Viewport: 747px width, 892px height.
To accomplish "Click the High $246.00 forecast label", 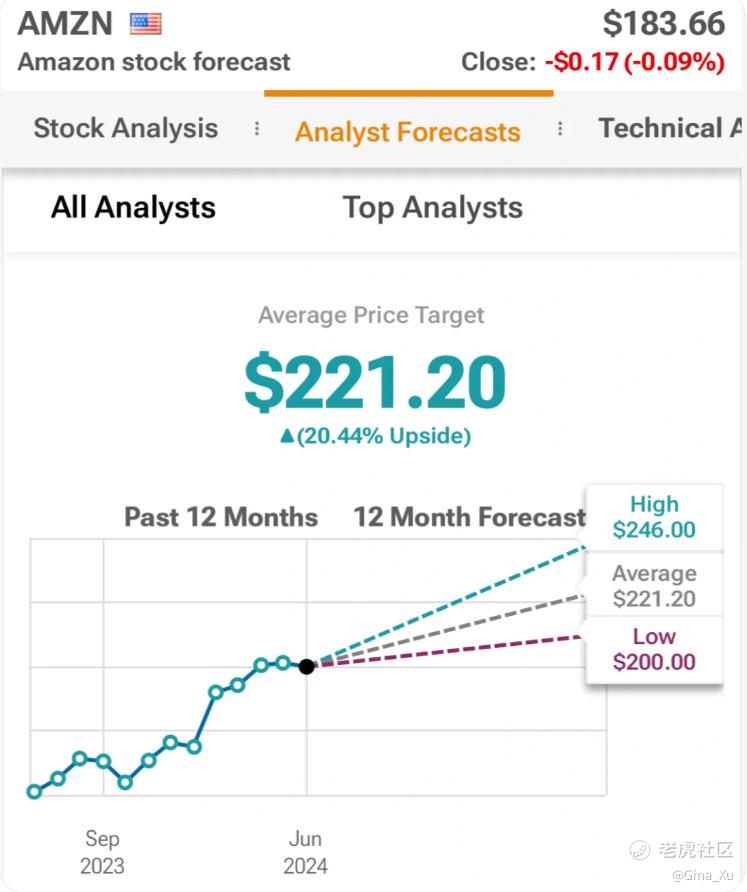I will (654, 517).
